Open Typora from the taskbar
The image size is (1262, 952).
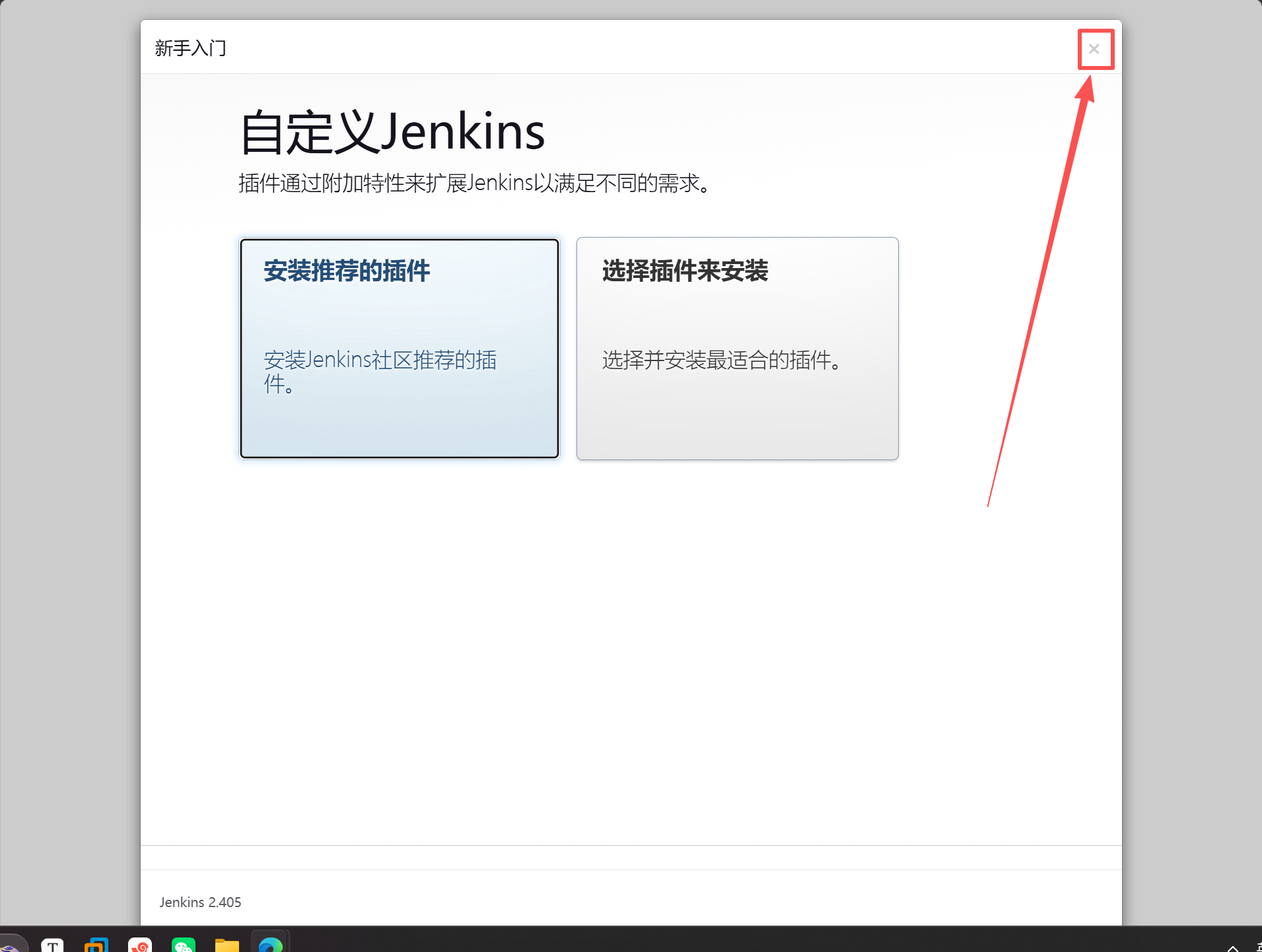pos(52,945)
